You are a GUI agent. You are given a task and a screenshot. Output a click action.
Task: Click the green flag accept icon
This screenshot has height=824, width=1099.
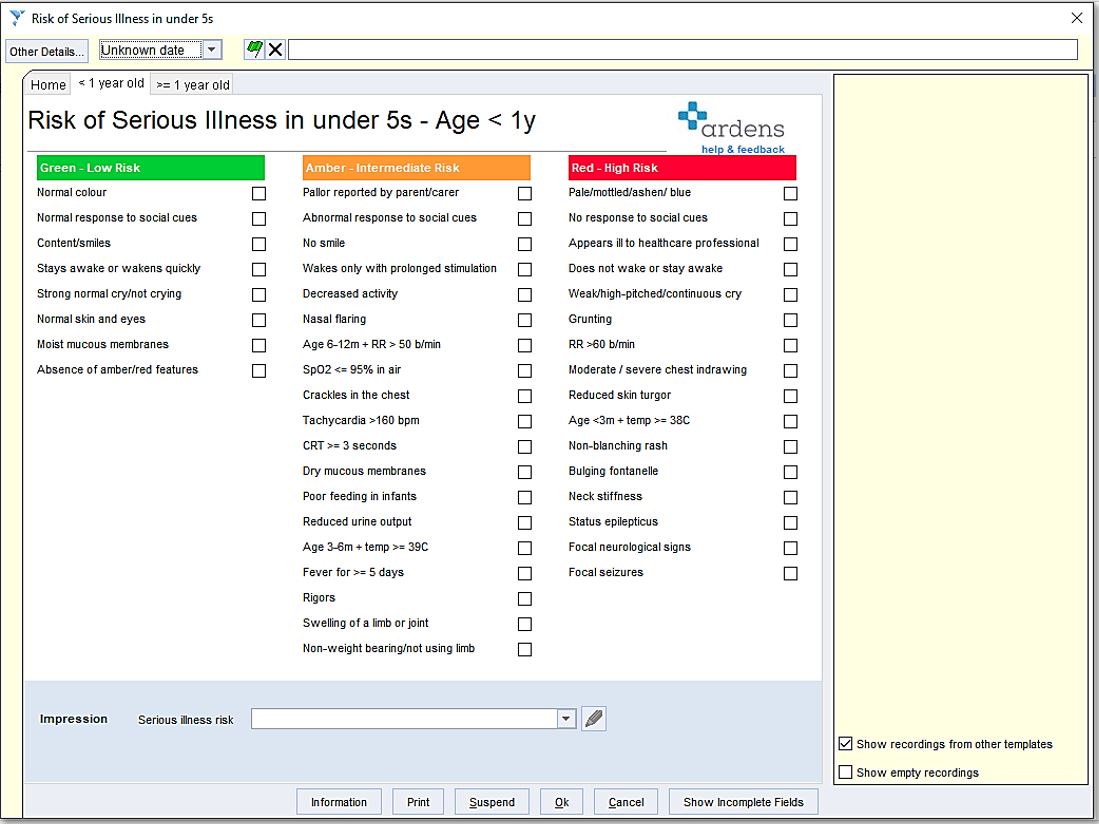pyautogui.click(x=254, y=50)
